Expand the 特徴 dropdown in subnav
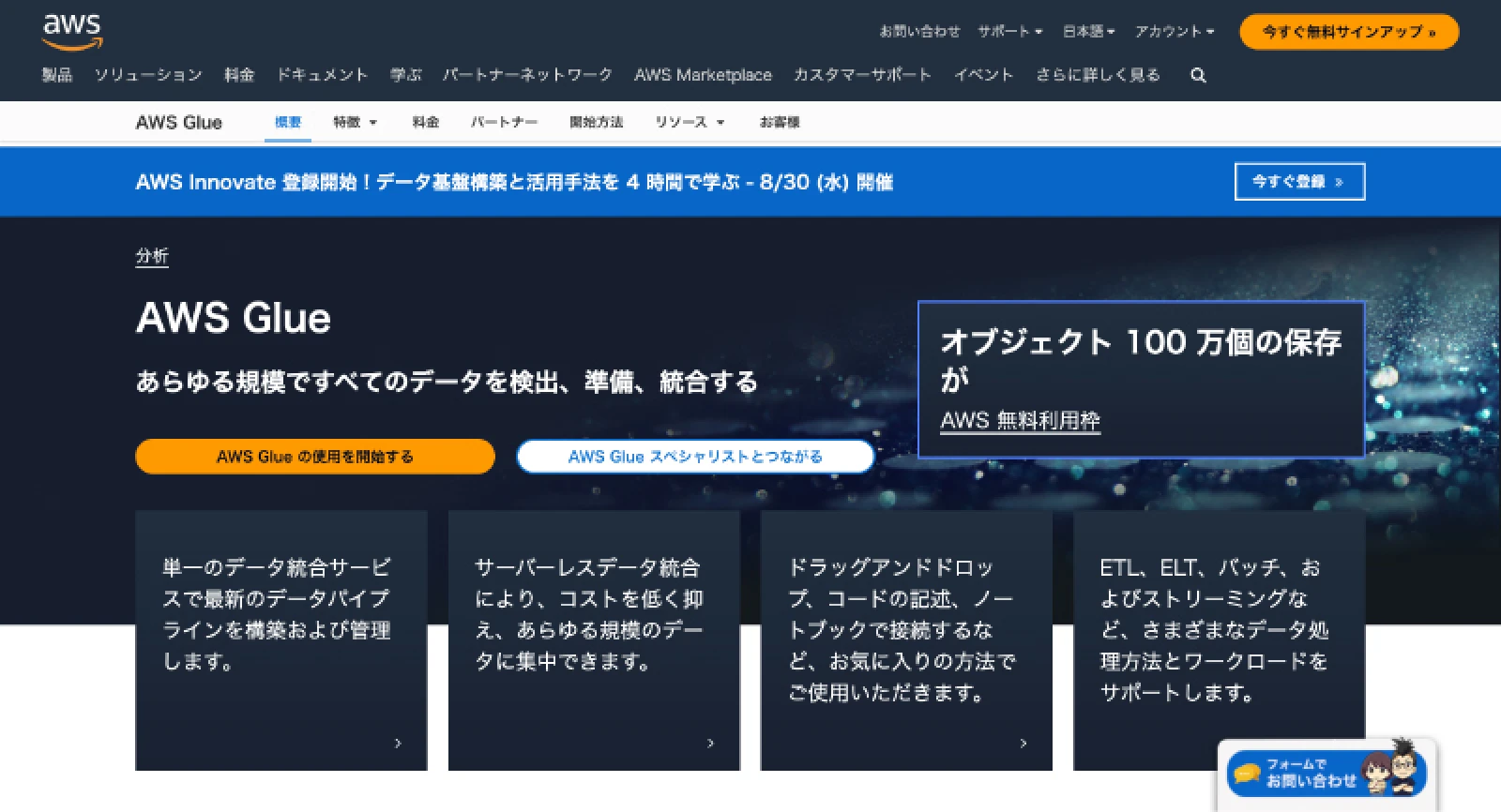This screenshot has width=1501, height=812. 355,122
